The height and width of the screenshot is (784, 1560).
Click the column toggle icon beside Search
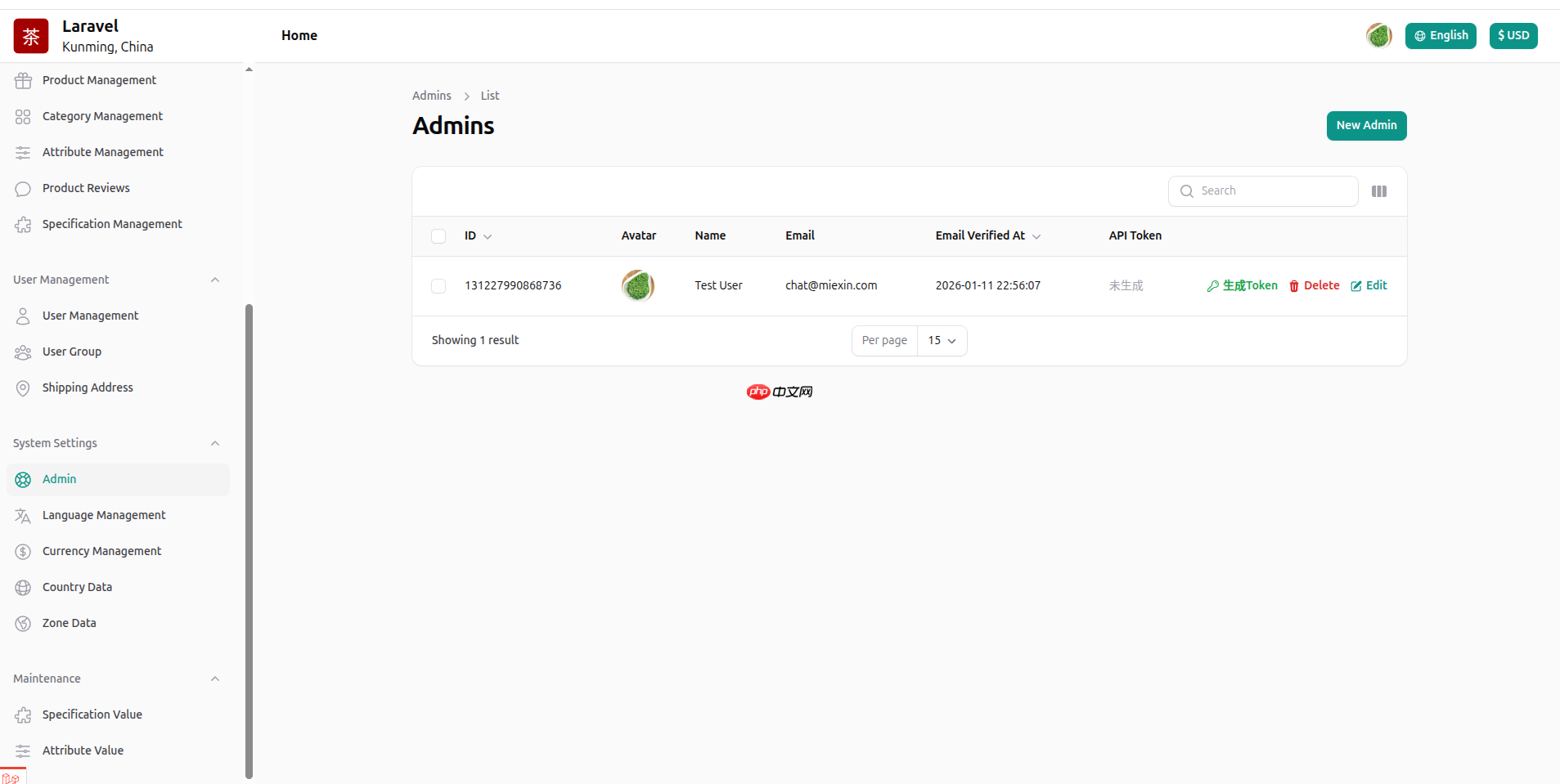click(x=1378, y=191)
